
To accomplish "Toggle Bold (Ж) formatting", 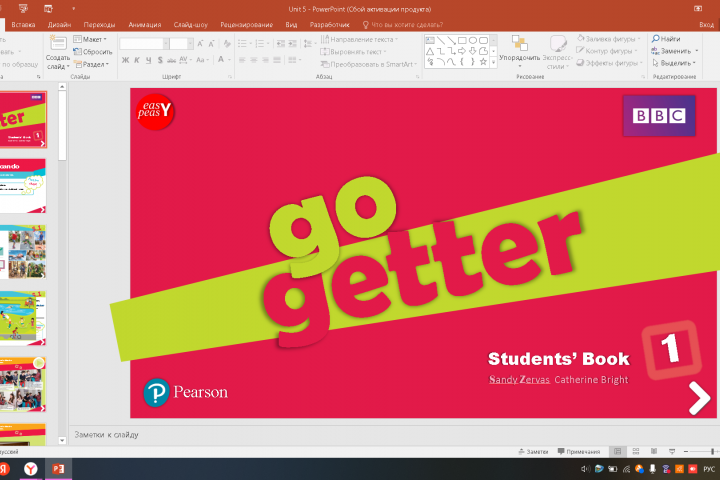I will 125,60.
